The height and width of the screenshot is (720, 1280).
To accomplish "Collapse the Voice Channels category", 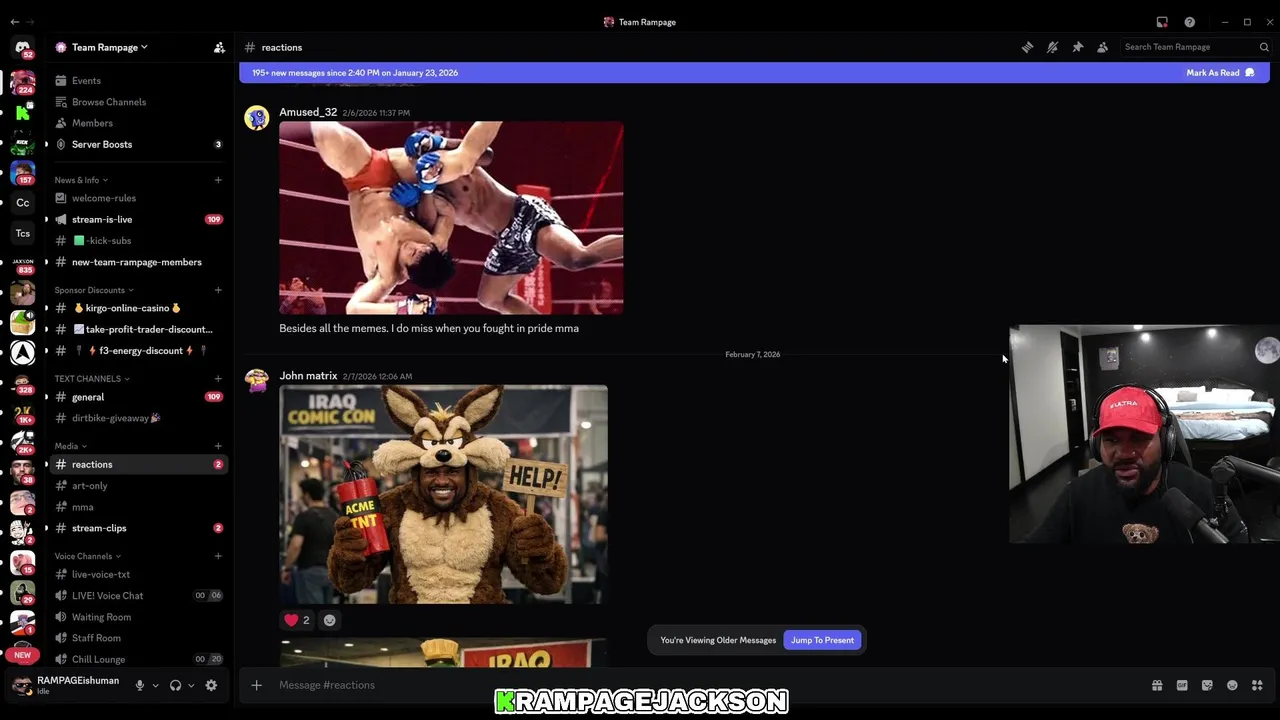I will coord(87,556).
